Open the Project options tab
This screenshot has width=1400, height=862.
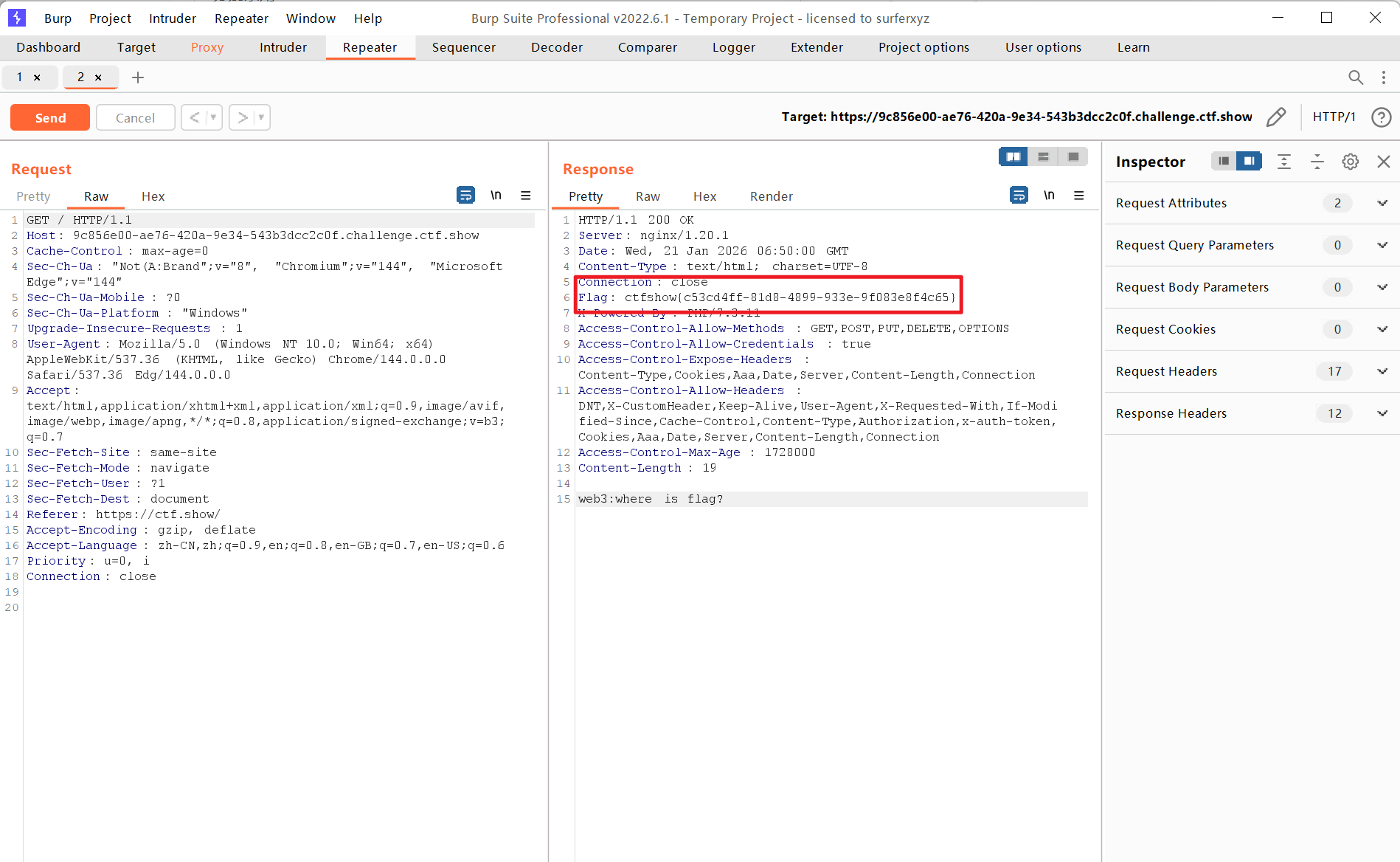[924, 47]
